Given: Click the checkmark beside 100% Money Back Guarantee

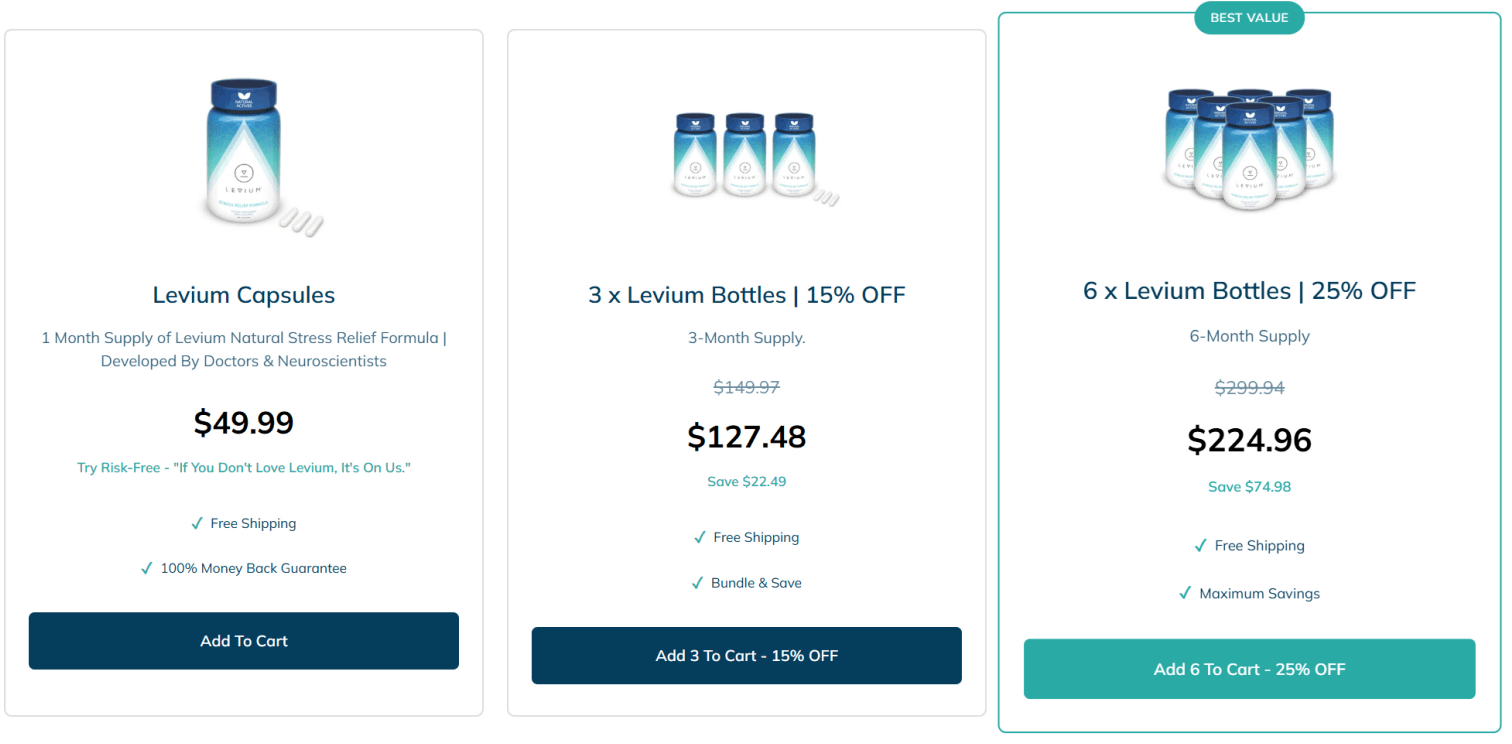Looking at the screenshot, I should coord(147,568).
